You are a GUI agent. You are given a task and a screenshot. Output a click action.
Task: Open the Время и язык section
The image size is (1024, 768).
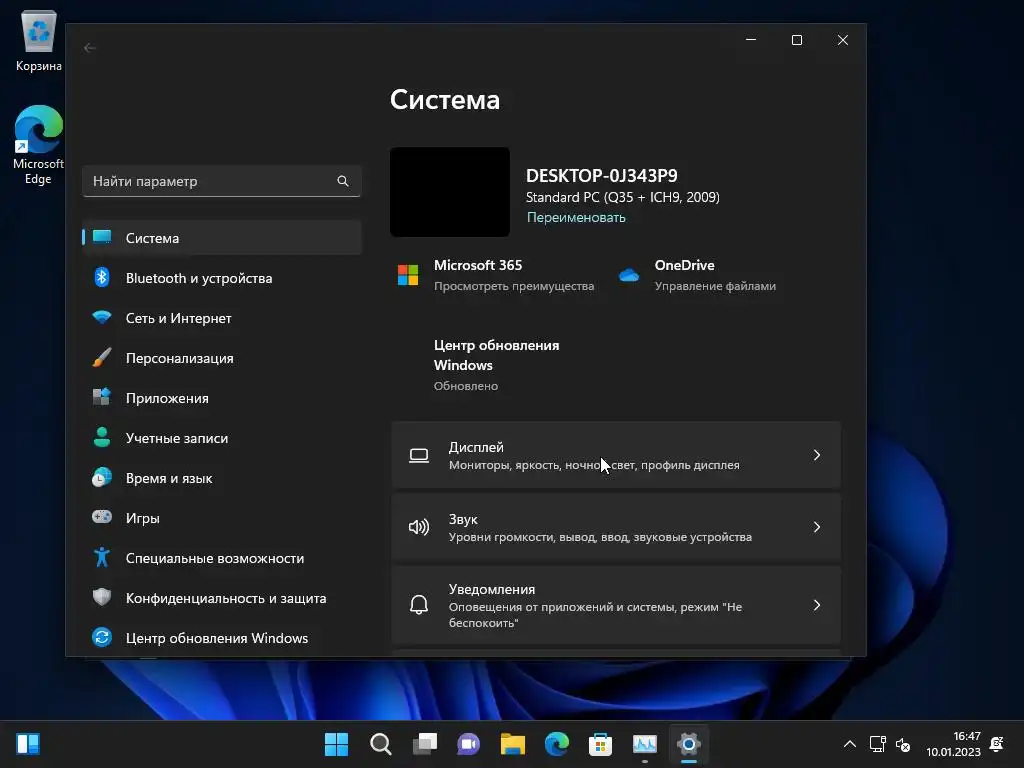222,478
